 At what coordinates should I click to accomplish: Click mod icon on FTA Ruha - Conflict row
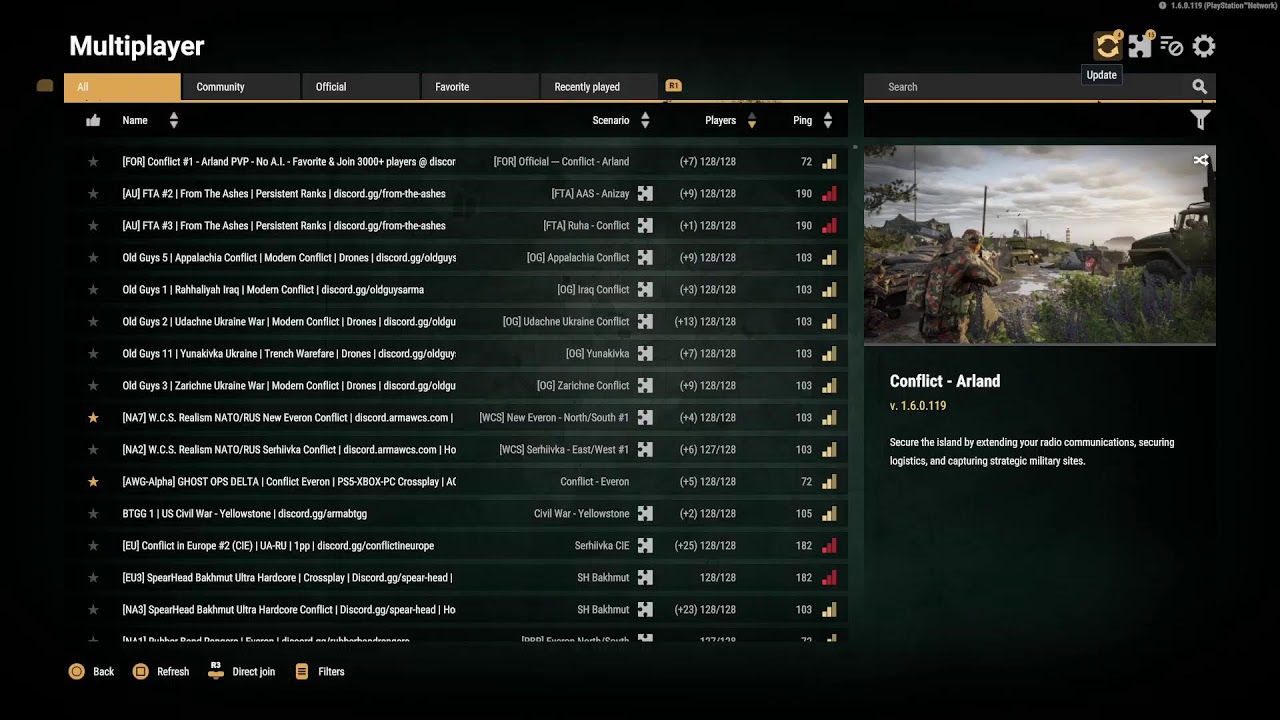click(645, 226)
